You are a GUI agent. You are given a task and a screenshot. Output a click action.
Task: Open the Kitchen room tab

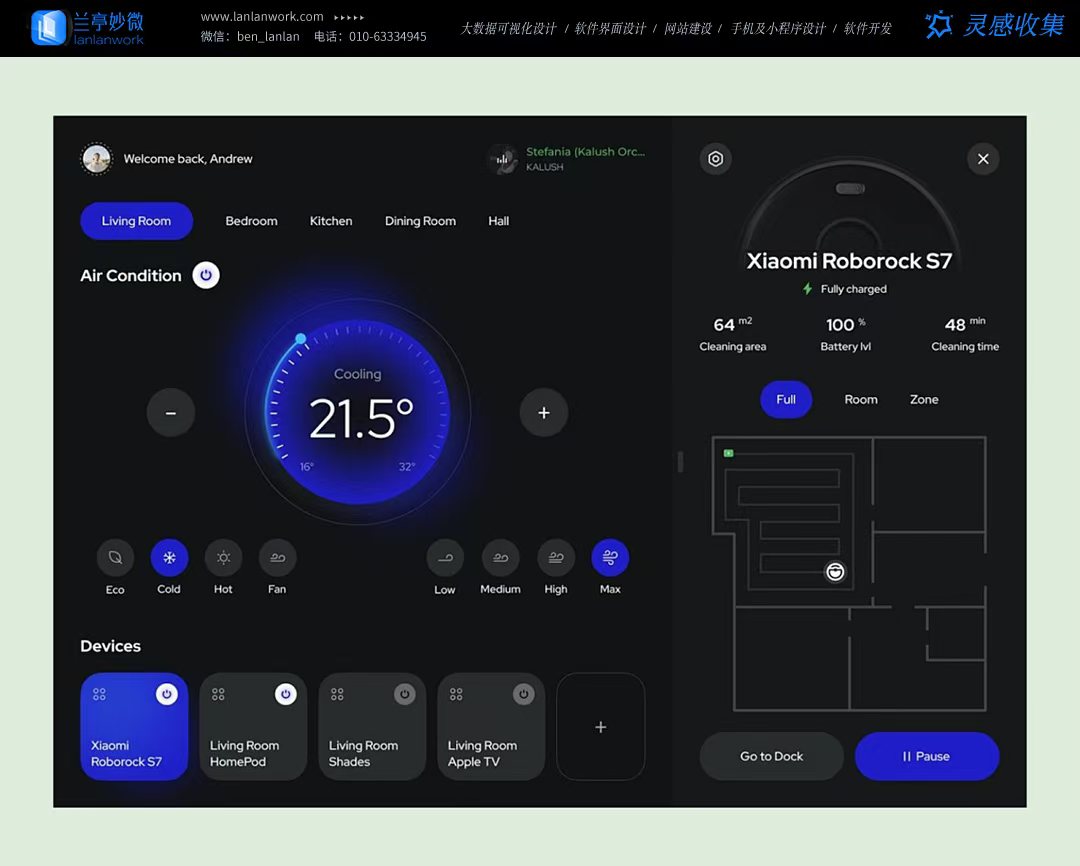331,221
